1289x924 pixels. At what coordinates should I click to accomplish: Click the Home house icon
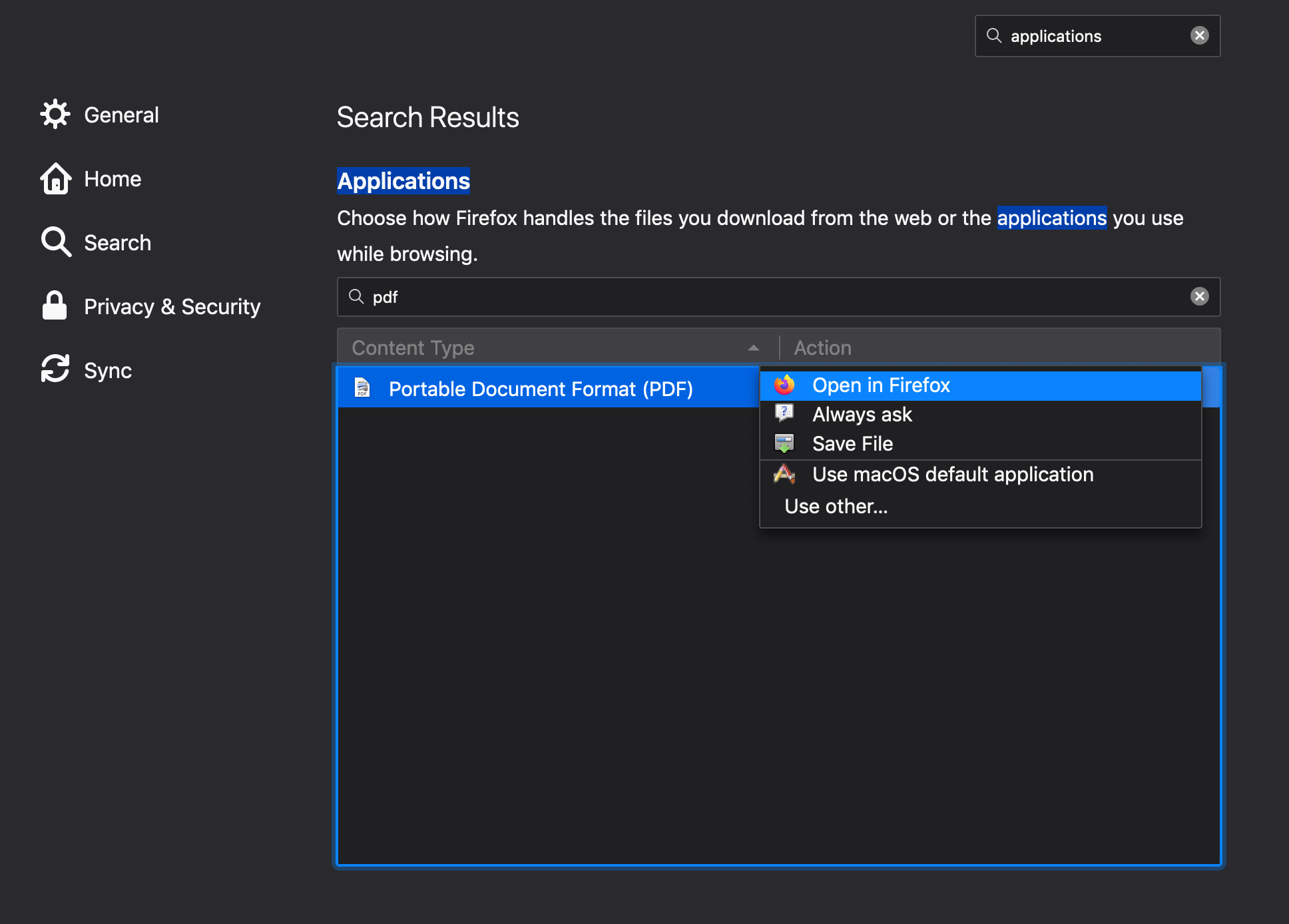pyautogui.click(x=55, y=178)
